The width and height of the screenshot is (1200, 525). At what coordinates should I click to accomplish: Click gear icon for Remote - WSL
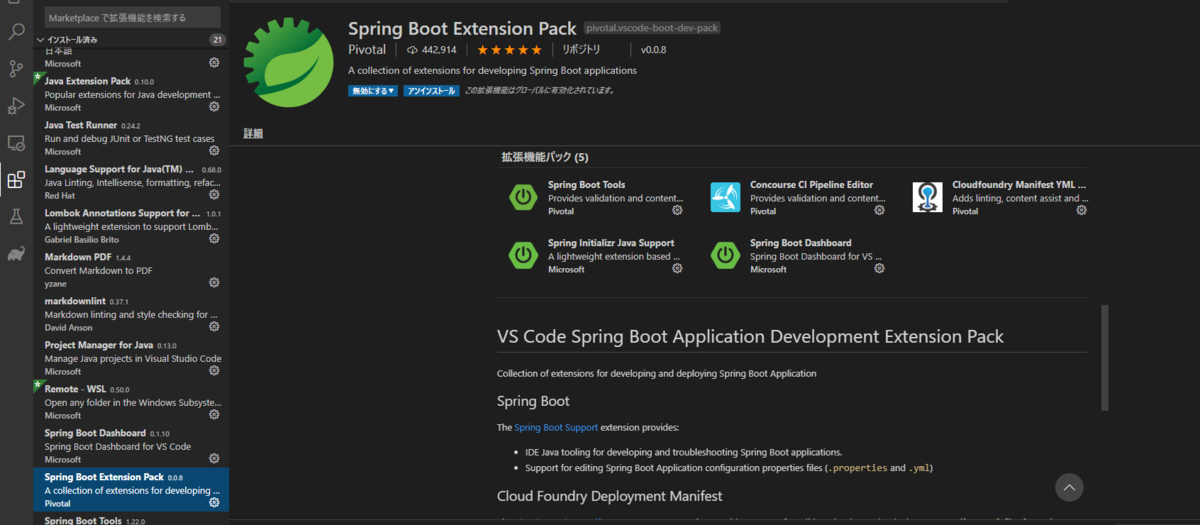click(214, 415)
